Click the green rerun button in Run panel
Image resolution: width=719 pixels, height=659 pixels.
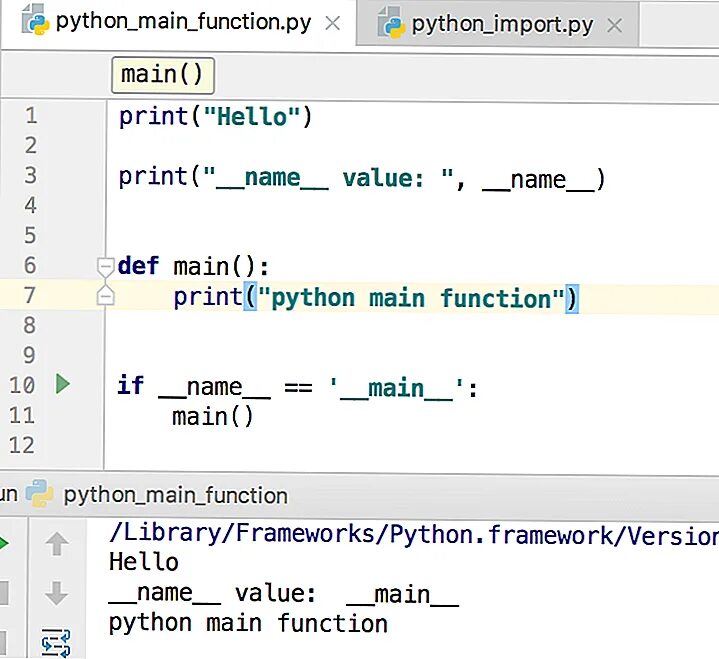point(4,544)
